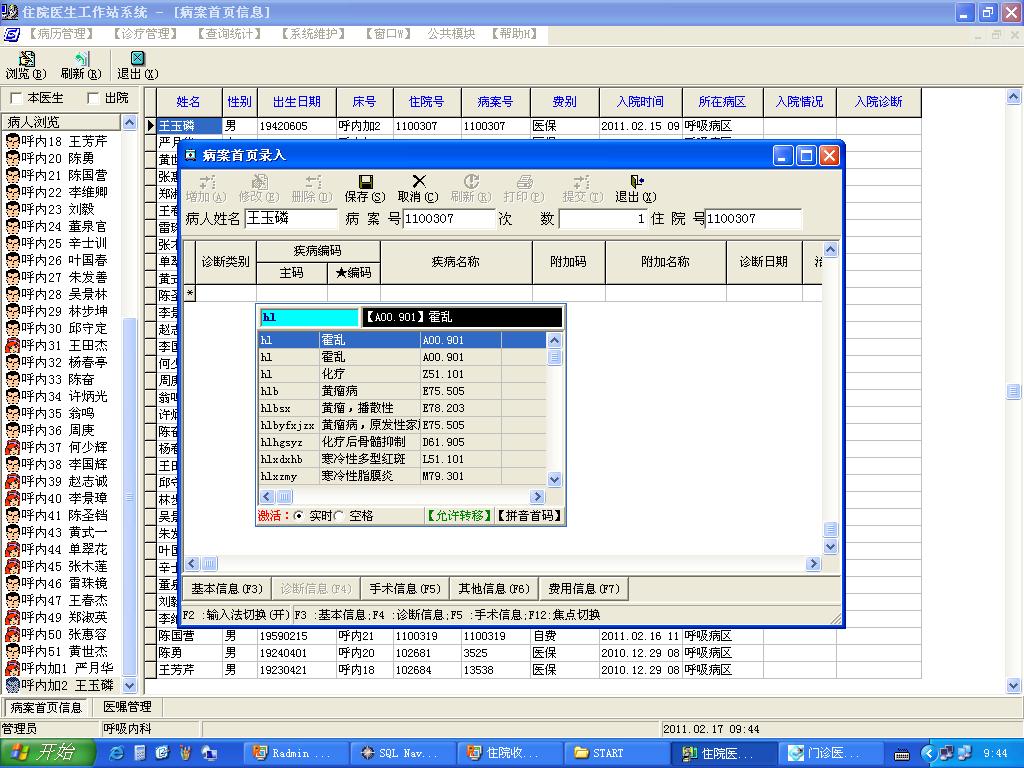Image resolution: width=1024 pixels, height=768 pixels.
Task: Click the scroll-down arrow of patient list
Action: 129,686
